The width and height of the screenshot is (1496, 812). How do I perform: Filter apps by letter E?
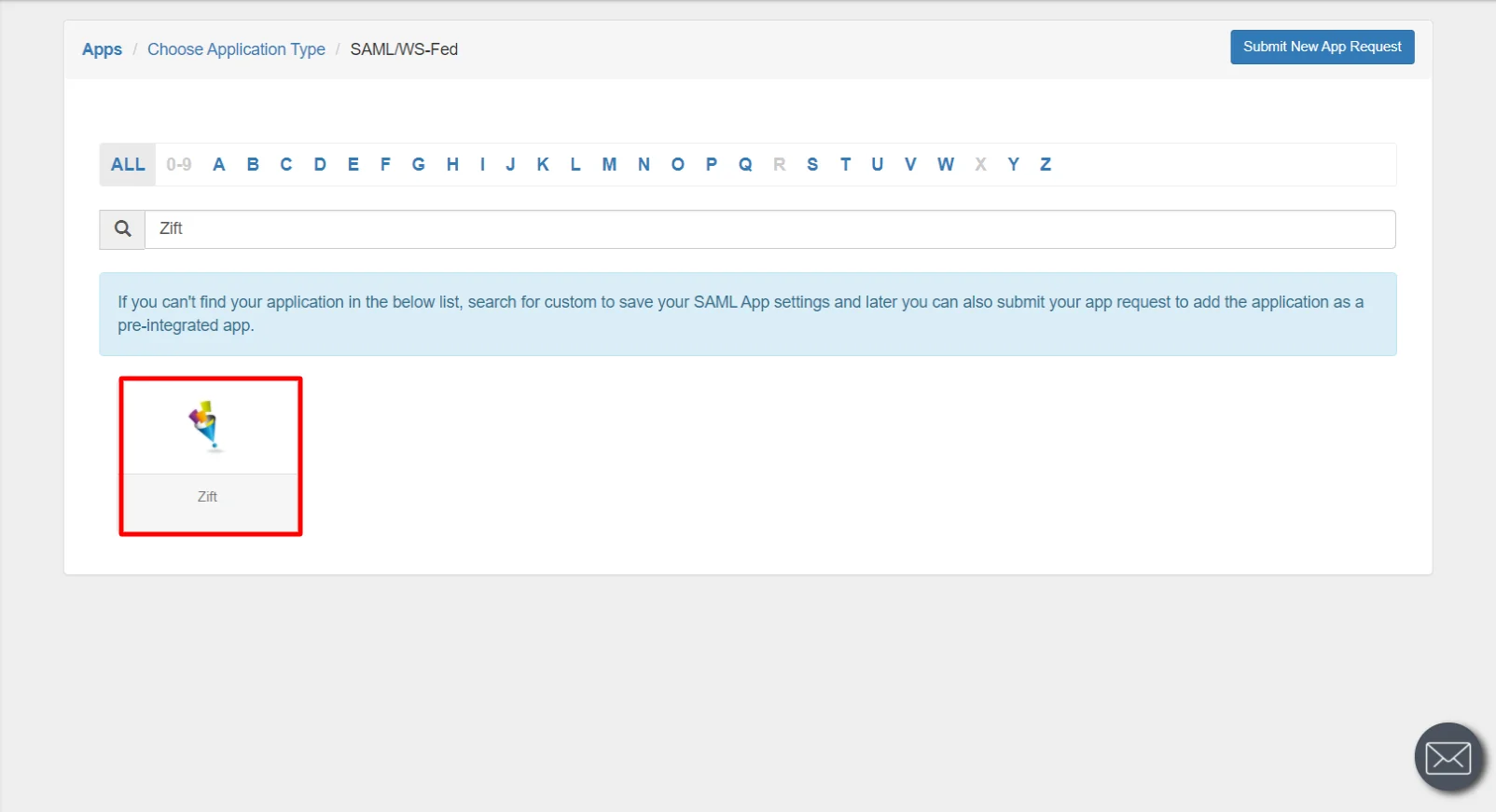pyautogui.click(x=353, y=164)
